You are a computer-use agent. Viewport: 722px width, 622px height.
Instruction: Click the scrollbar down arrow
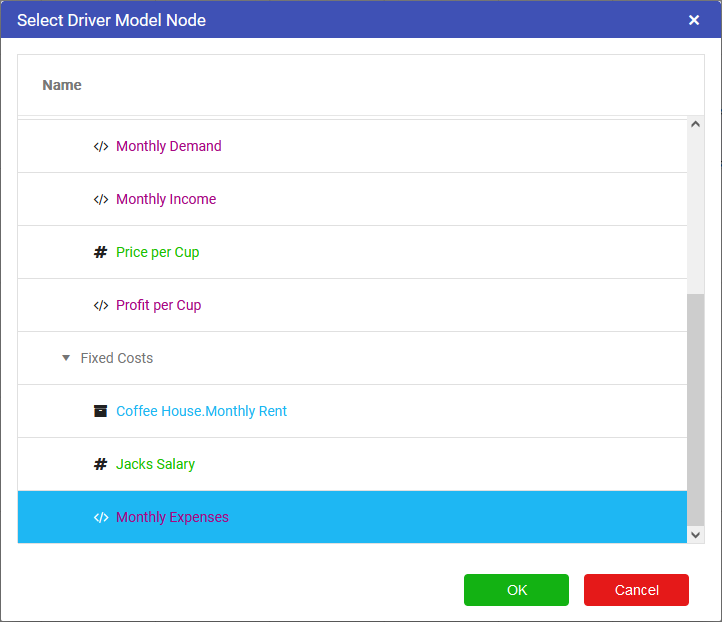point(696,536)
